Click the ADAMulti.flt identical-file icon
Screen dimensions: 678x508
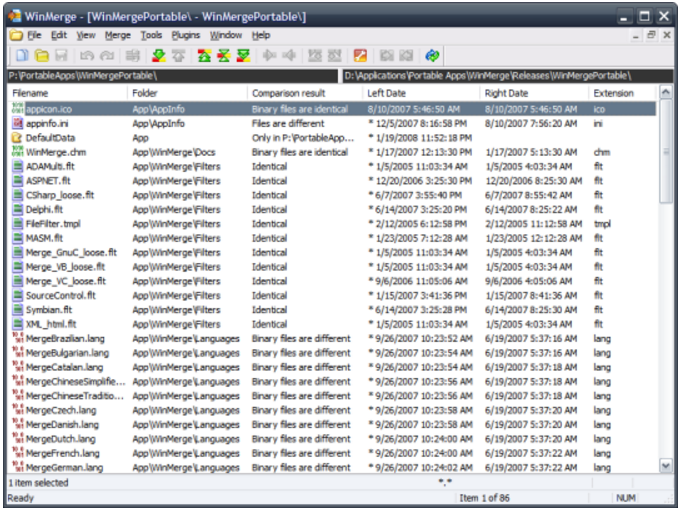click(17, 166)
